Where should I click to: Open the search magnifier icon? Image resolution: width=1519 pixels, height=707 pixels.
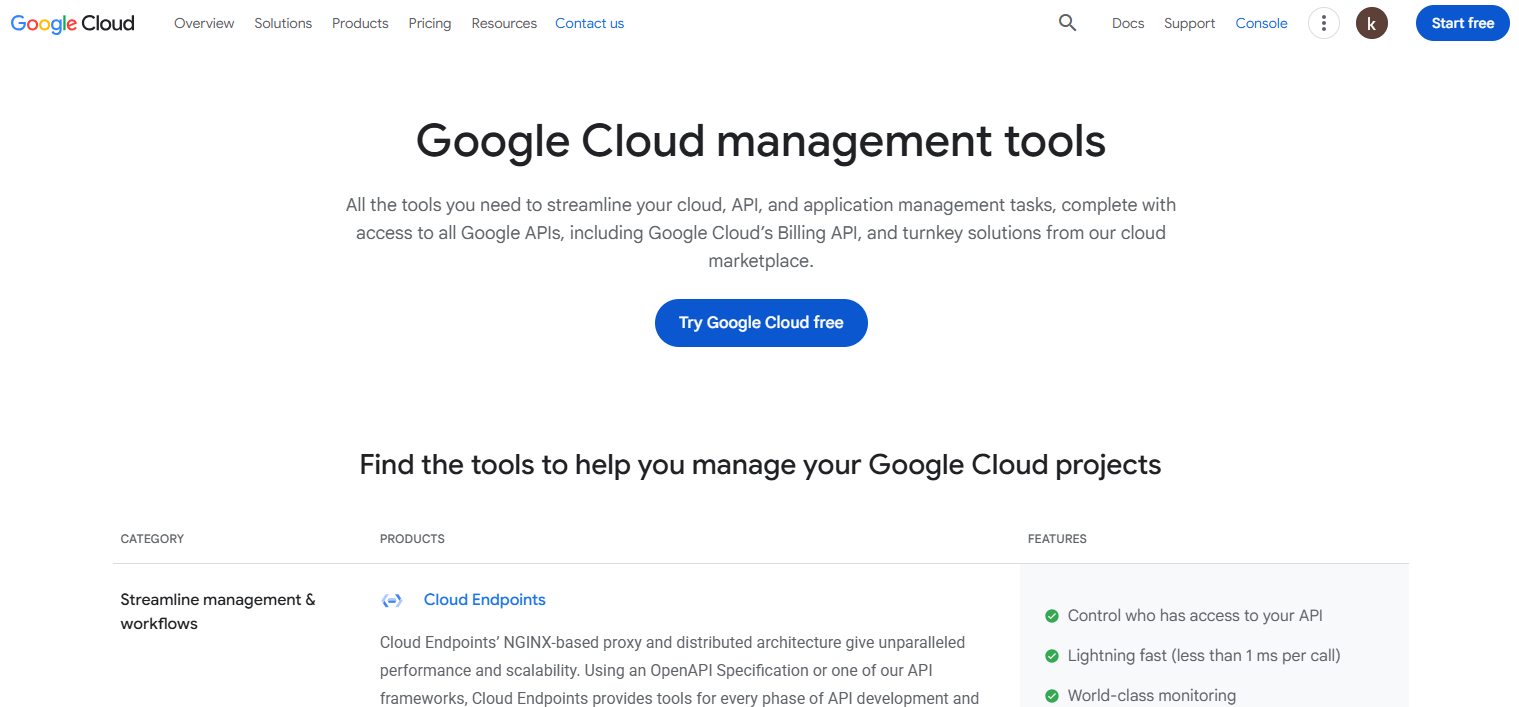click(1067, 23)
